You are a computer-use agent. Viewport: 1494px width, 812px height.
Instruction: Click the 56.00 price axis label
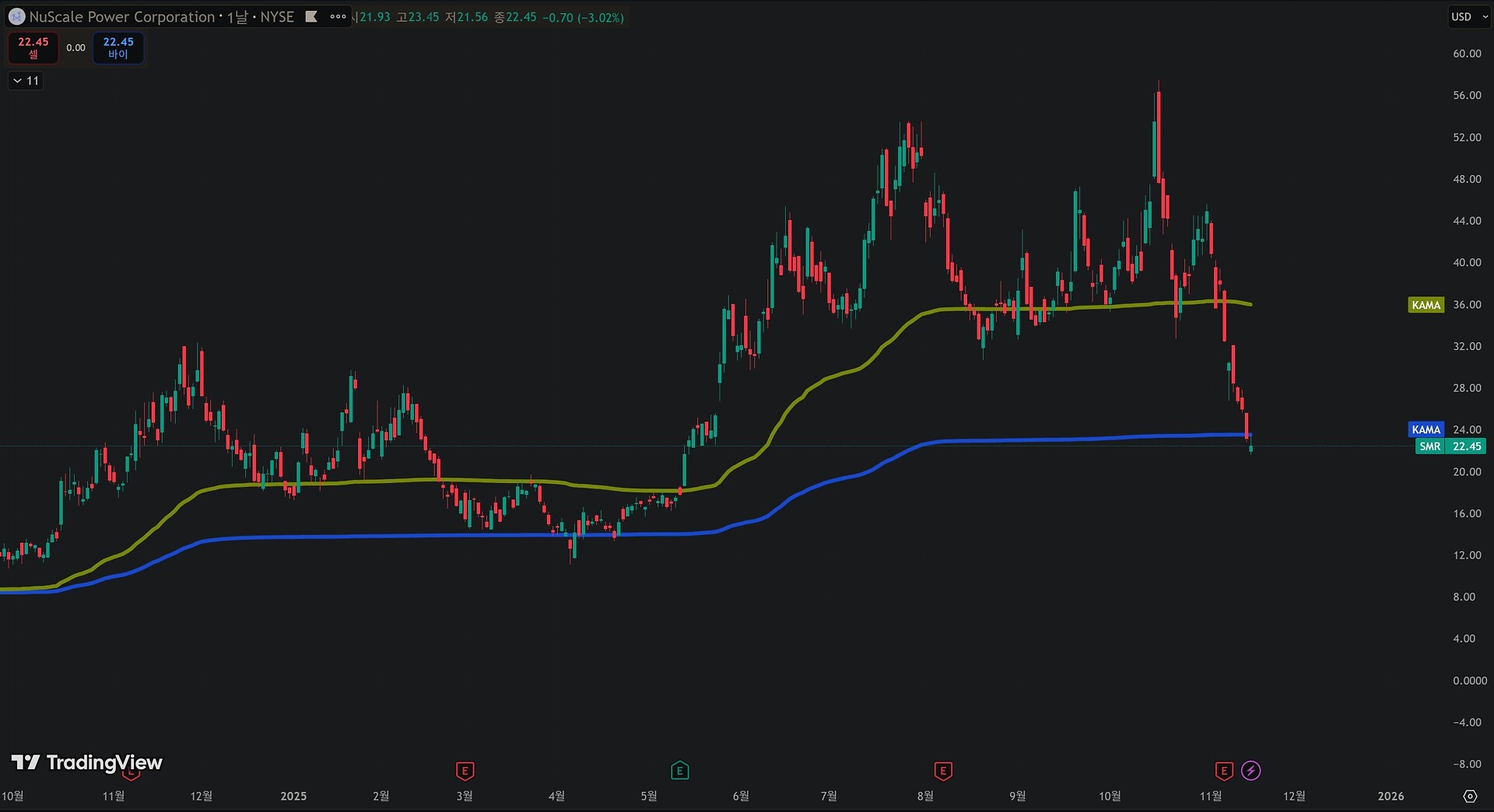(x=1467, y=96)
